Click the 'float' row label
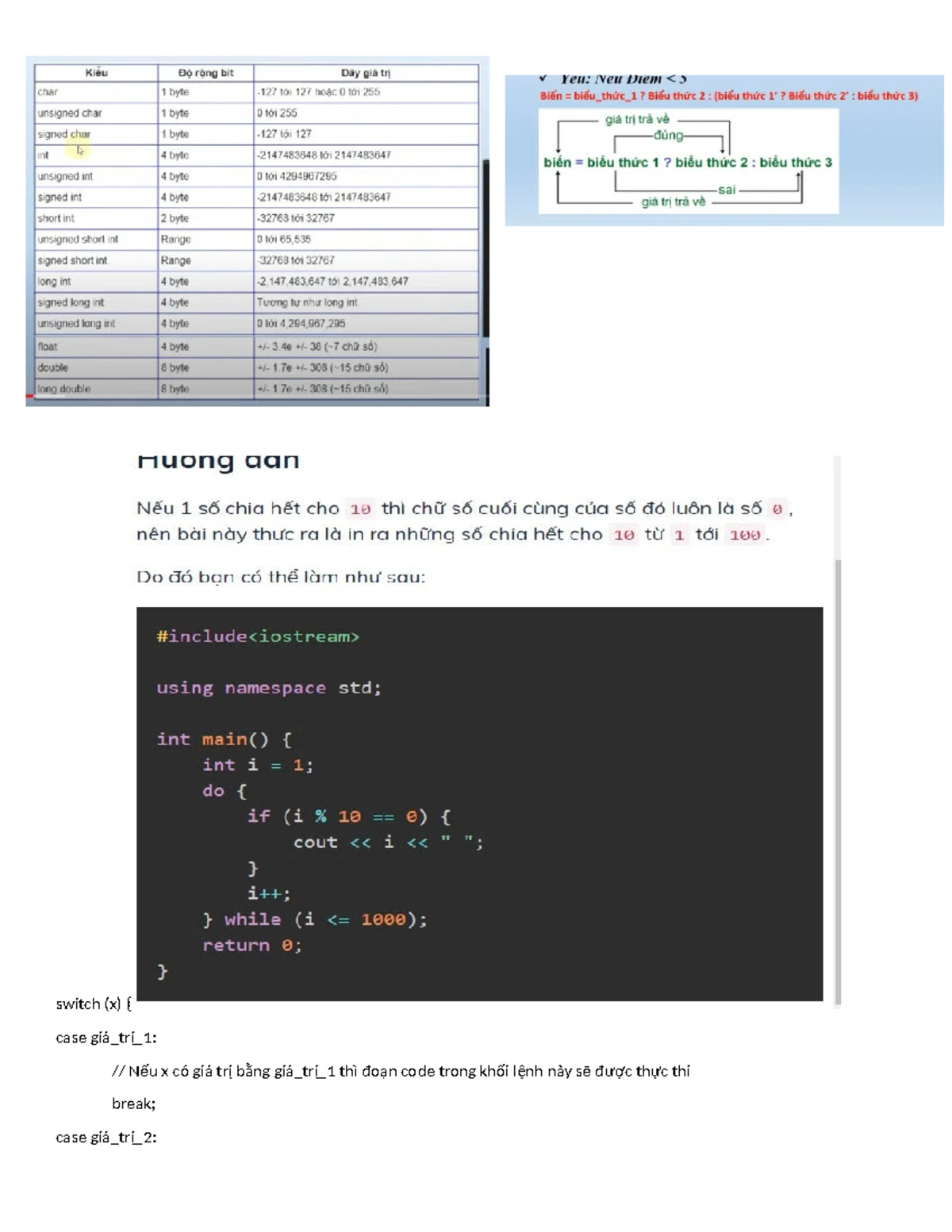Screen dimensions: 952x1232 pyautogui.click(x=48, y=347)
